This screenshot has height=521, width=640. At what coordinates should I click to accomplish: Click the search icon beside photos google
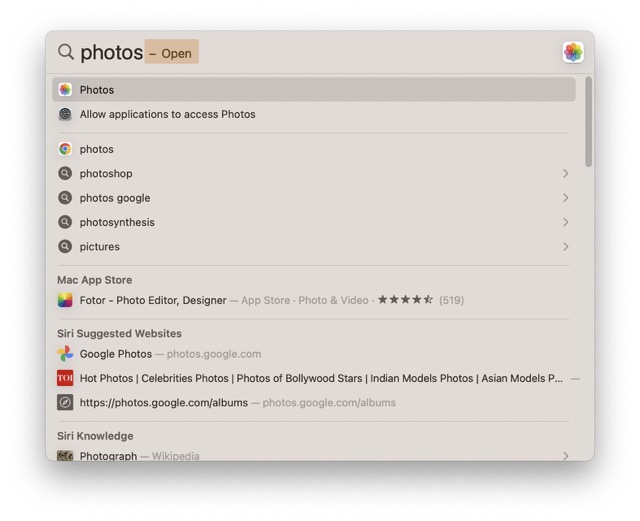pos(65,198)
